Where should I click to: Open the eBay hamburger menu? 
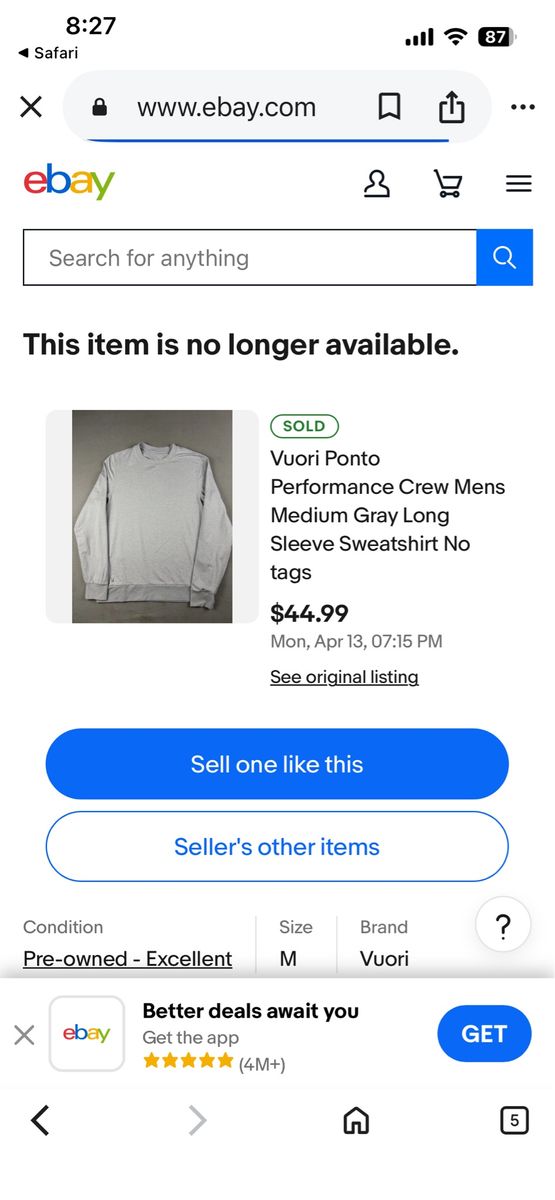[518, 184]
